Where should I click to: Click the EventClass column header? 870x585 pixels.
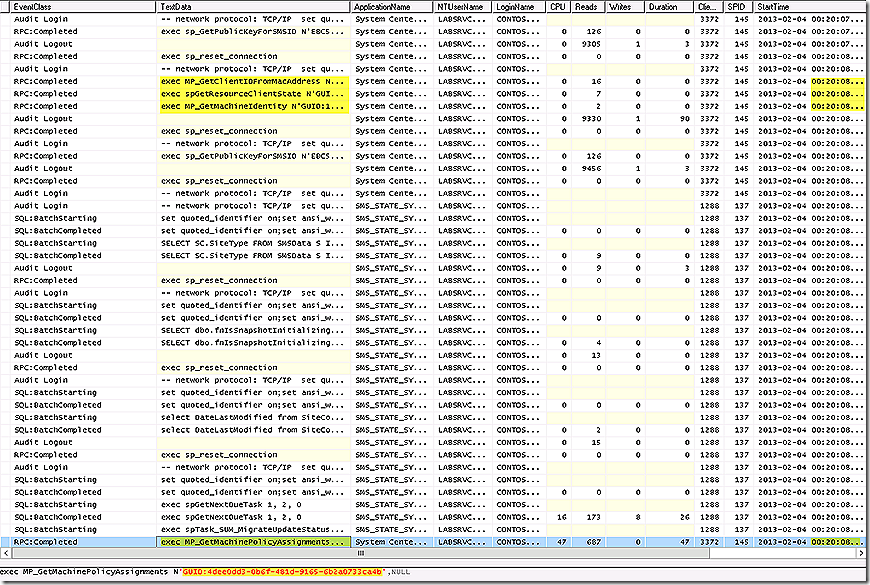click(83, 7)
